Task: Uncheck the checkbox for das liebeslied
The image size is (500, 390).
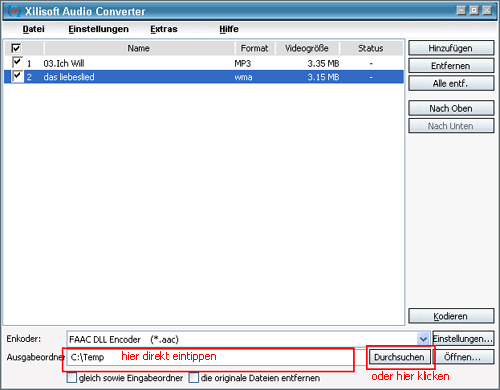Action: pyautogui.click(x=17, y=76)
